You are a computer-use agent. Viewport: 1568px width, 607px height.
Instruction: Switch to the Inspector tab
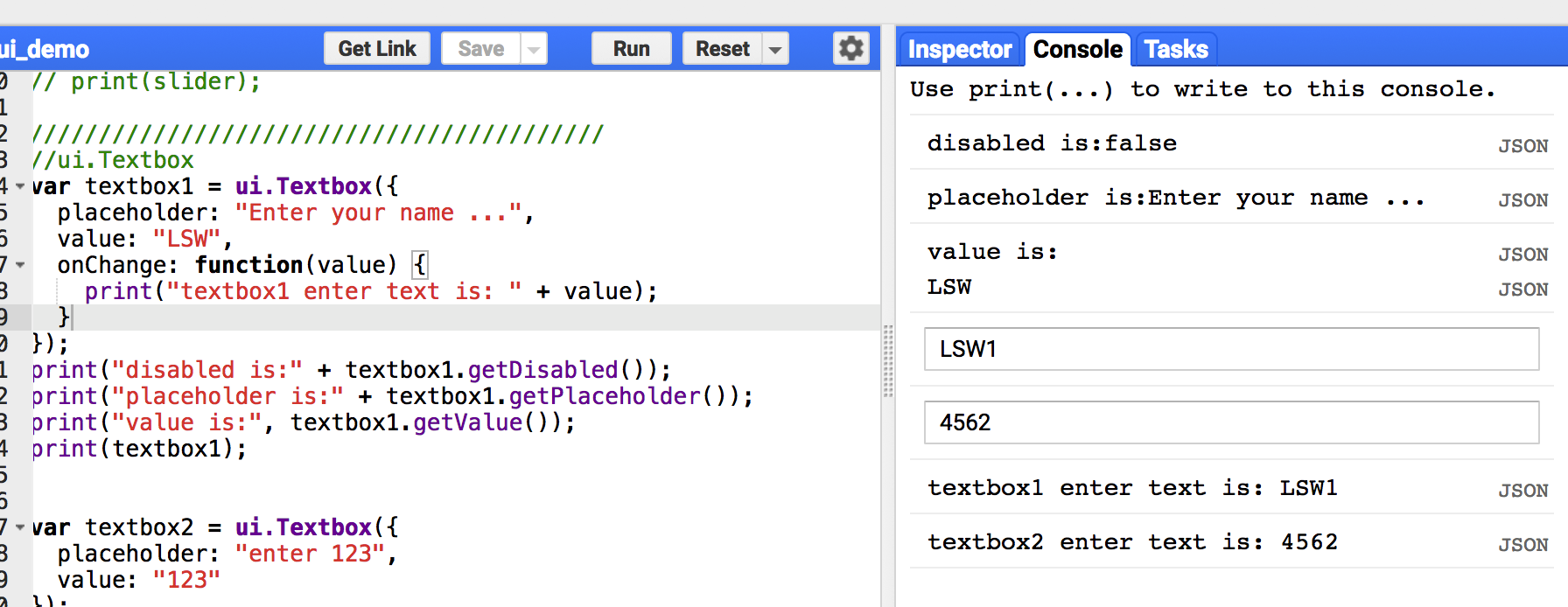tap(959, 50)
